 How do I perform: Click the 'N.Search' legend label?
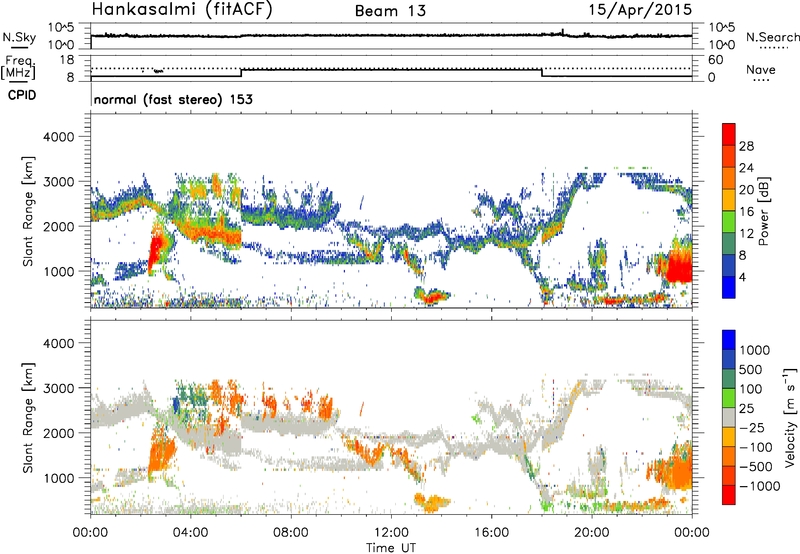772,37
